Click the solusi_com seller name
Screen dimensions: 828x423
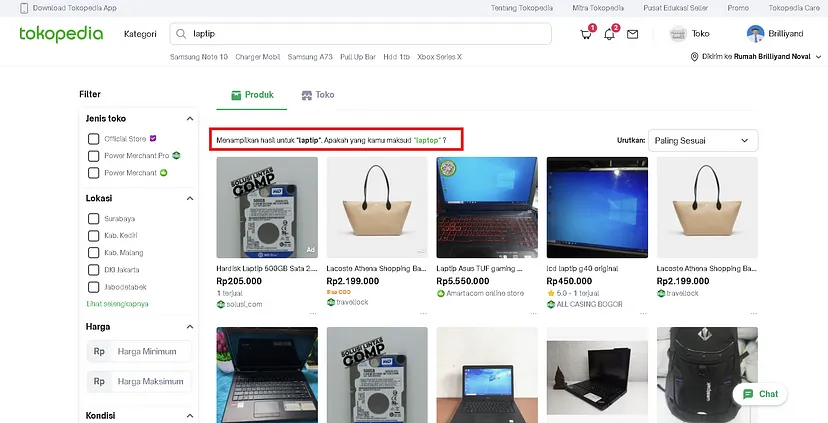coord(244,304)
